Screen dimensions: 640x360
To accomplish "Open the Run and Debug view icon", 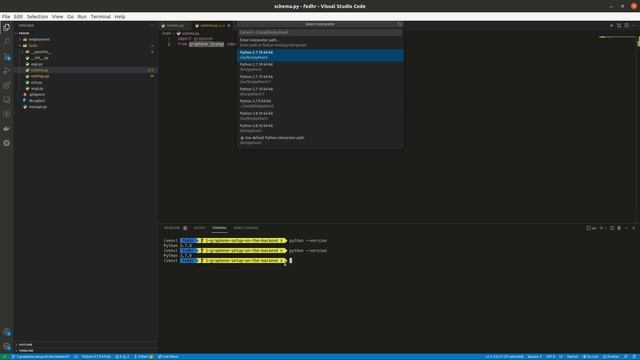I will [7, 71].
